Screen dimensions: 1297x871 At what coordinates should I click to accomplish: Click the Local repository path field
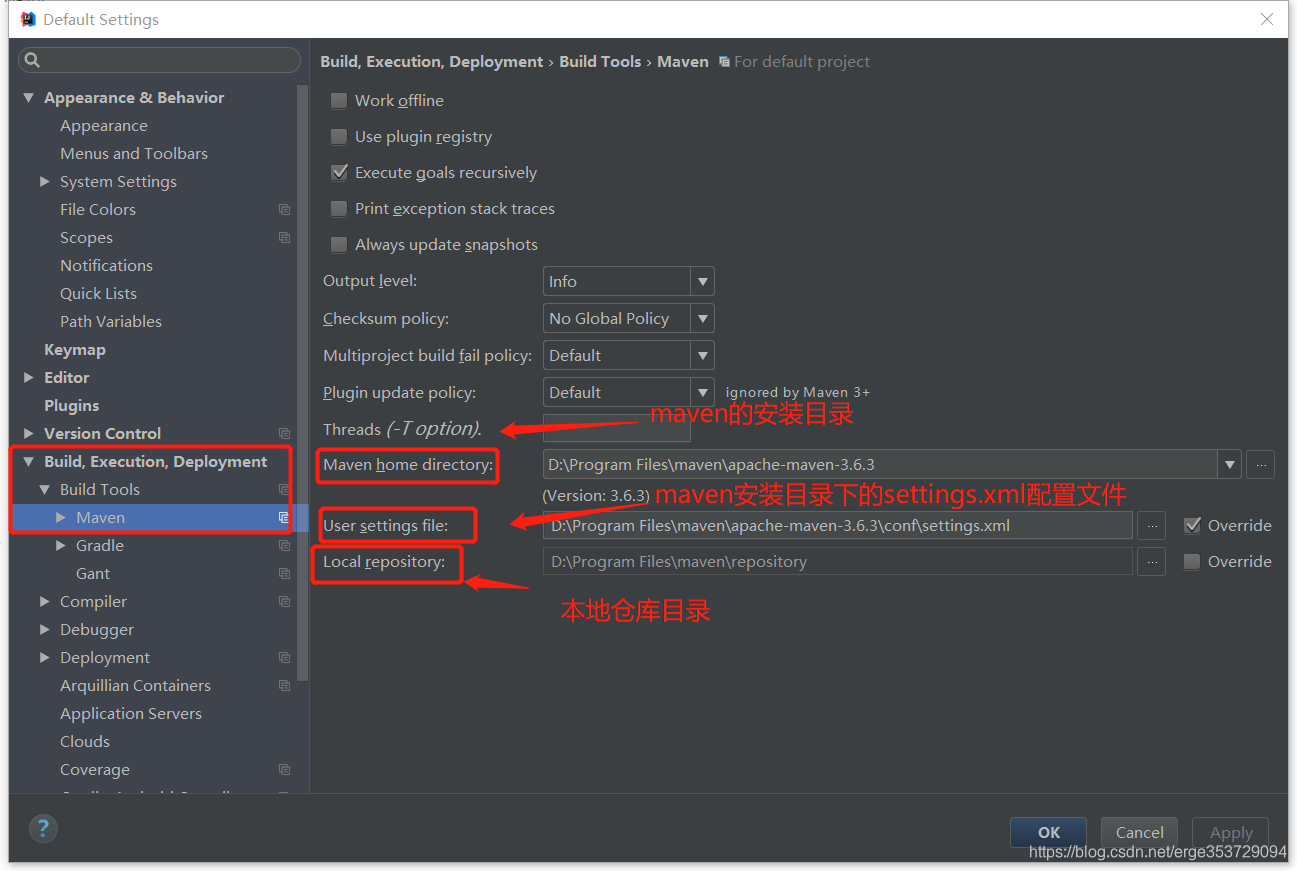click(x=838, y=562)
